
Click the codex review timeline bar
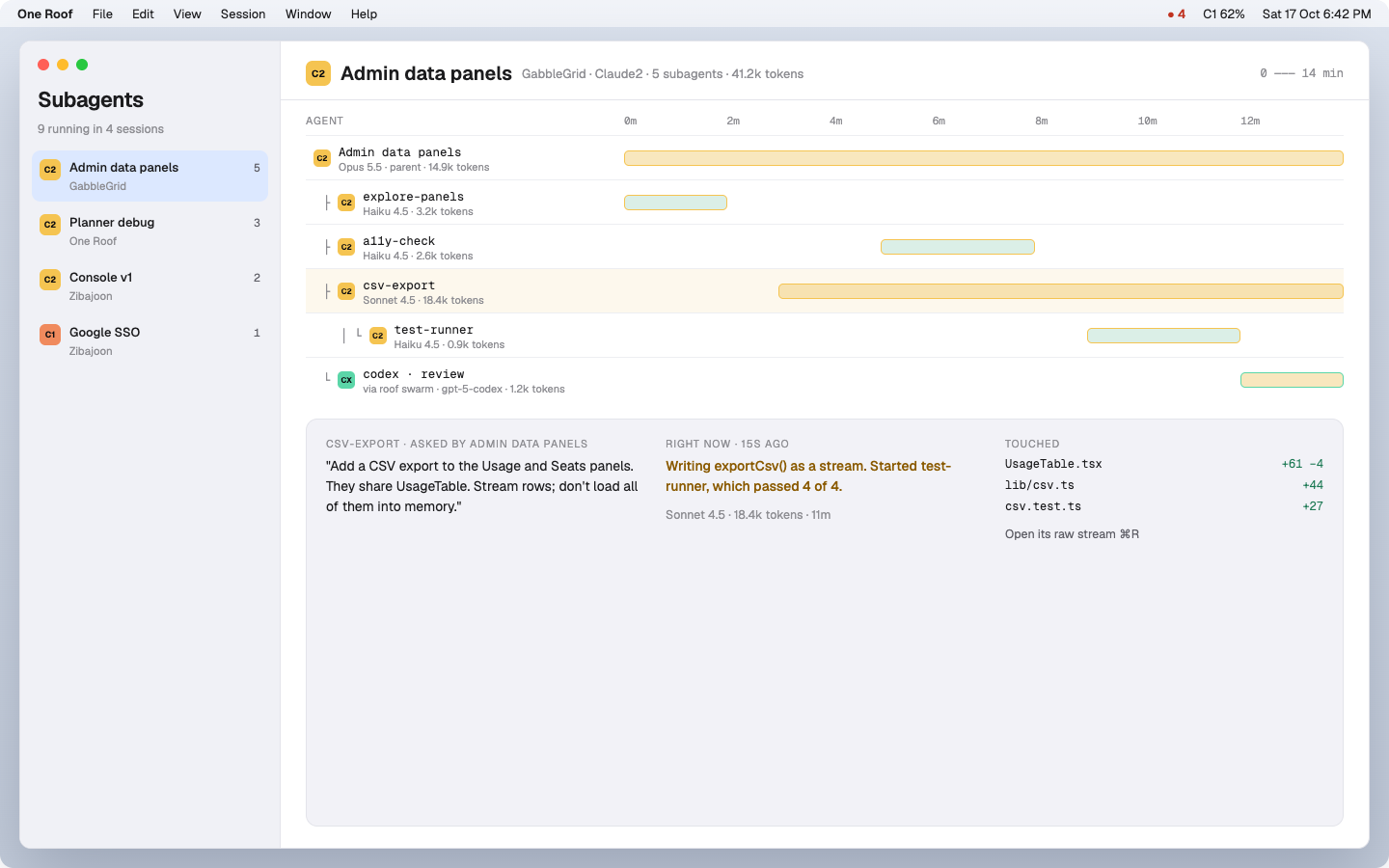[1292, 380]
